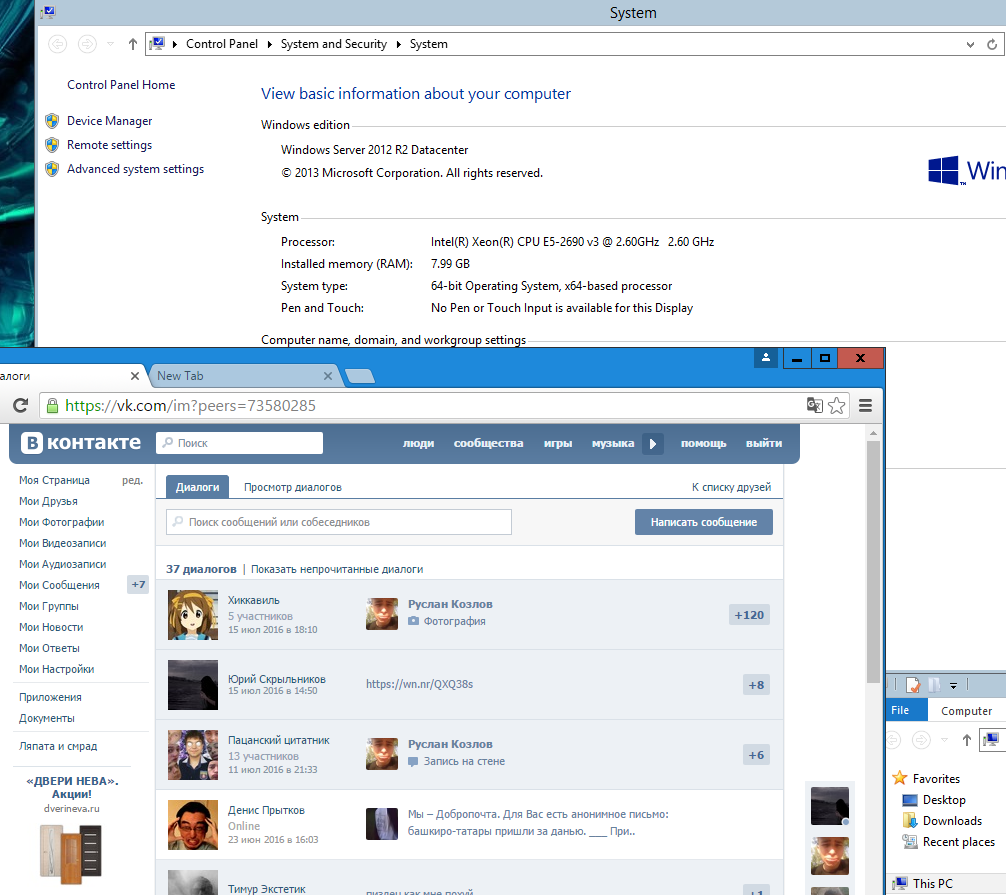The height and width of the screenshot is (895, 1006).
Task: Open люди in VK header
Action: click(x=418, y=443)
